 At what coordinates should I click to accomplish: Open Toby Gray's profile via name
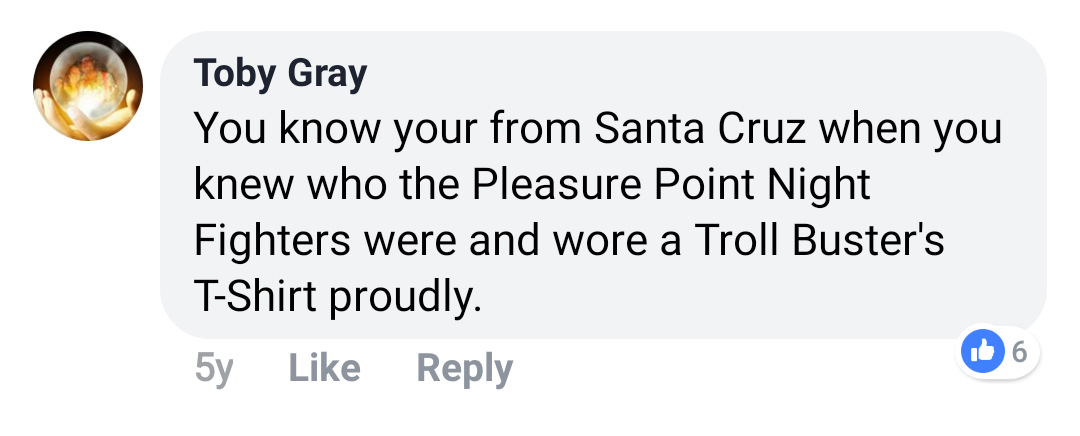pyautogui.click(x=280, y=73)
